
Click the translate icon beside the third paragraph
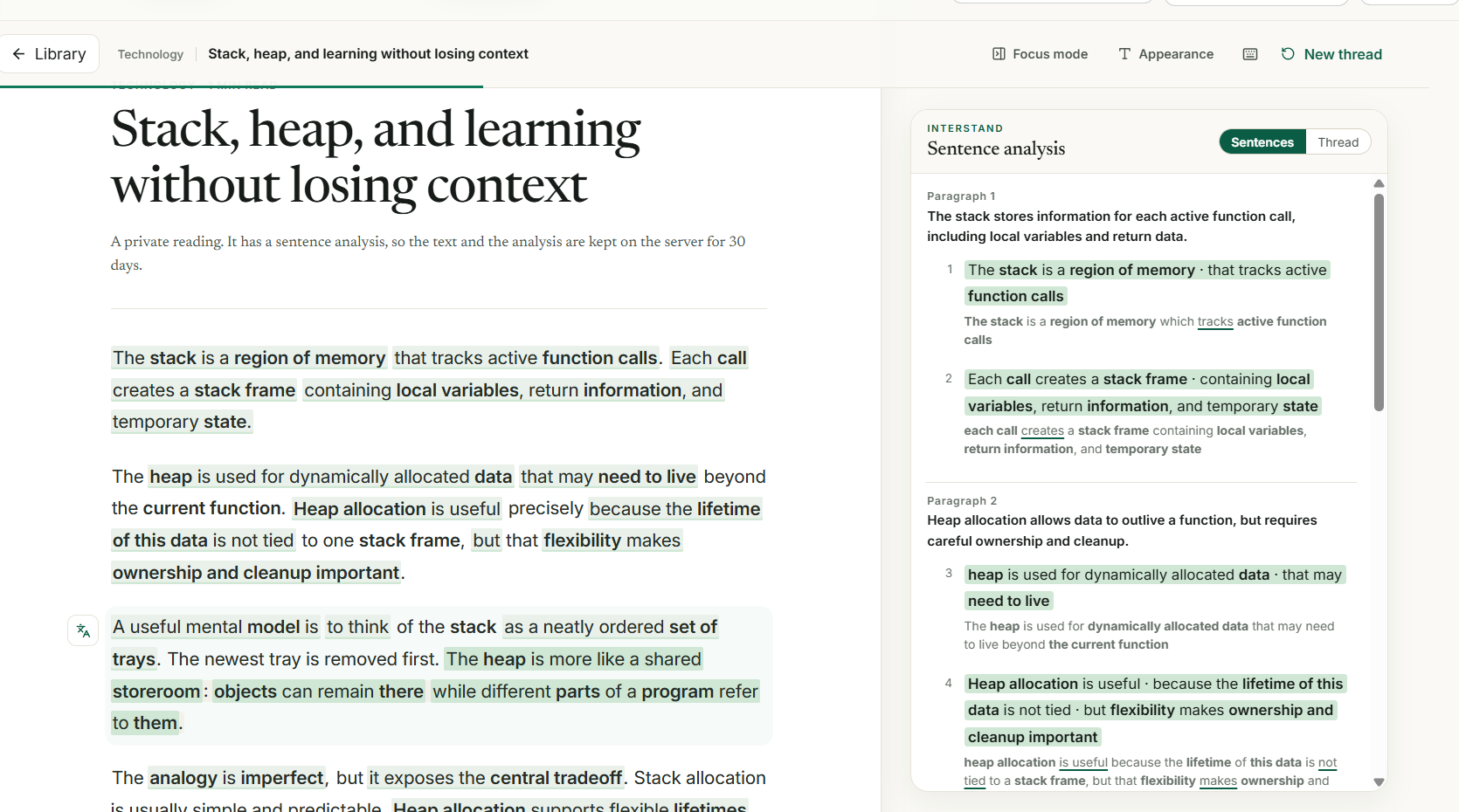click(x=83, y=630)
